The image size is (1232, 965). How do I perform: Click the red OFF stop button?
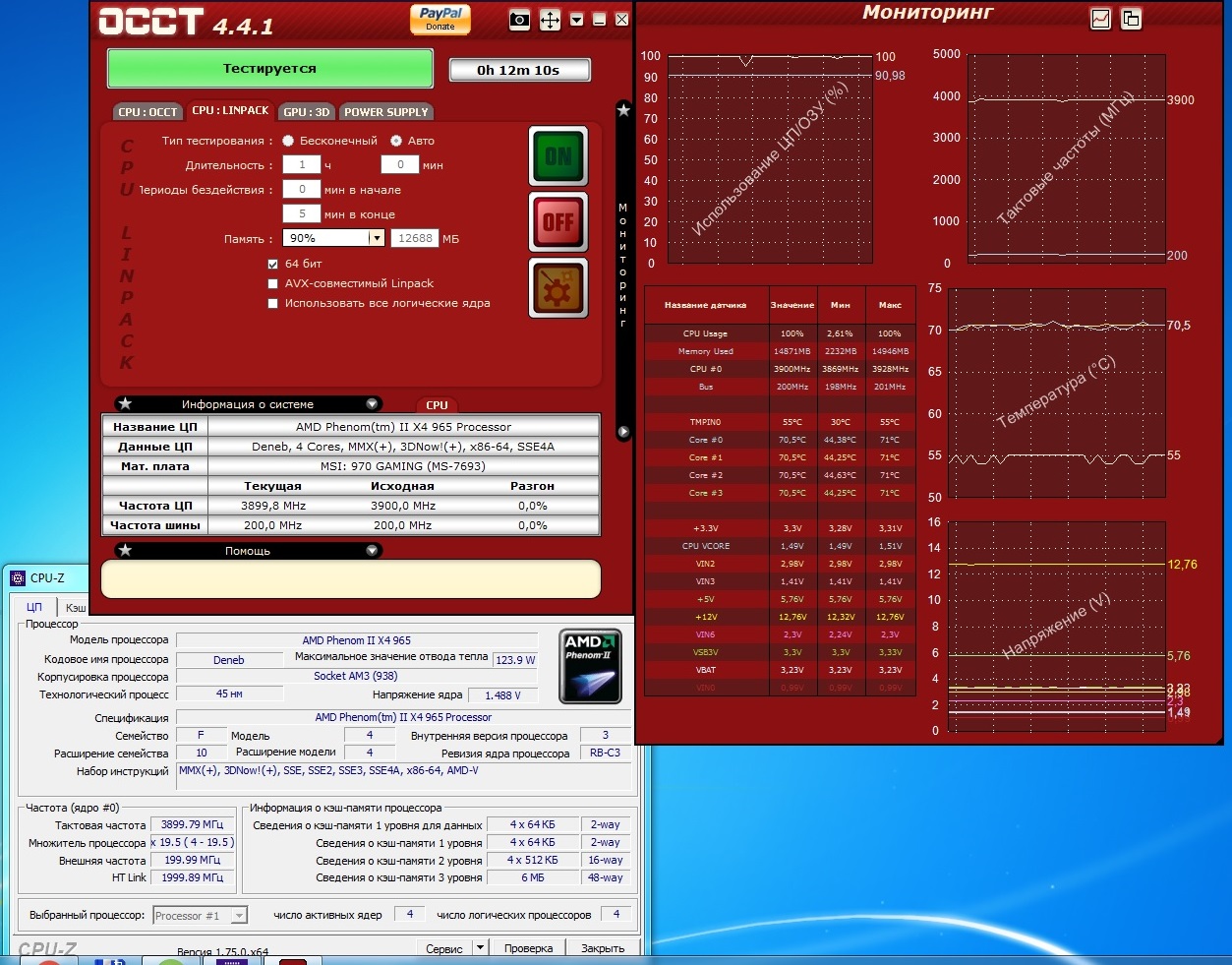point(558,221)
